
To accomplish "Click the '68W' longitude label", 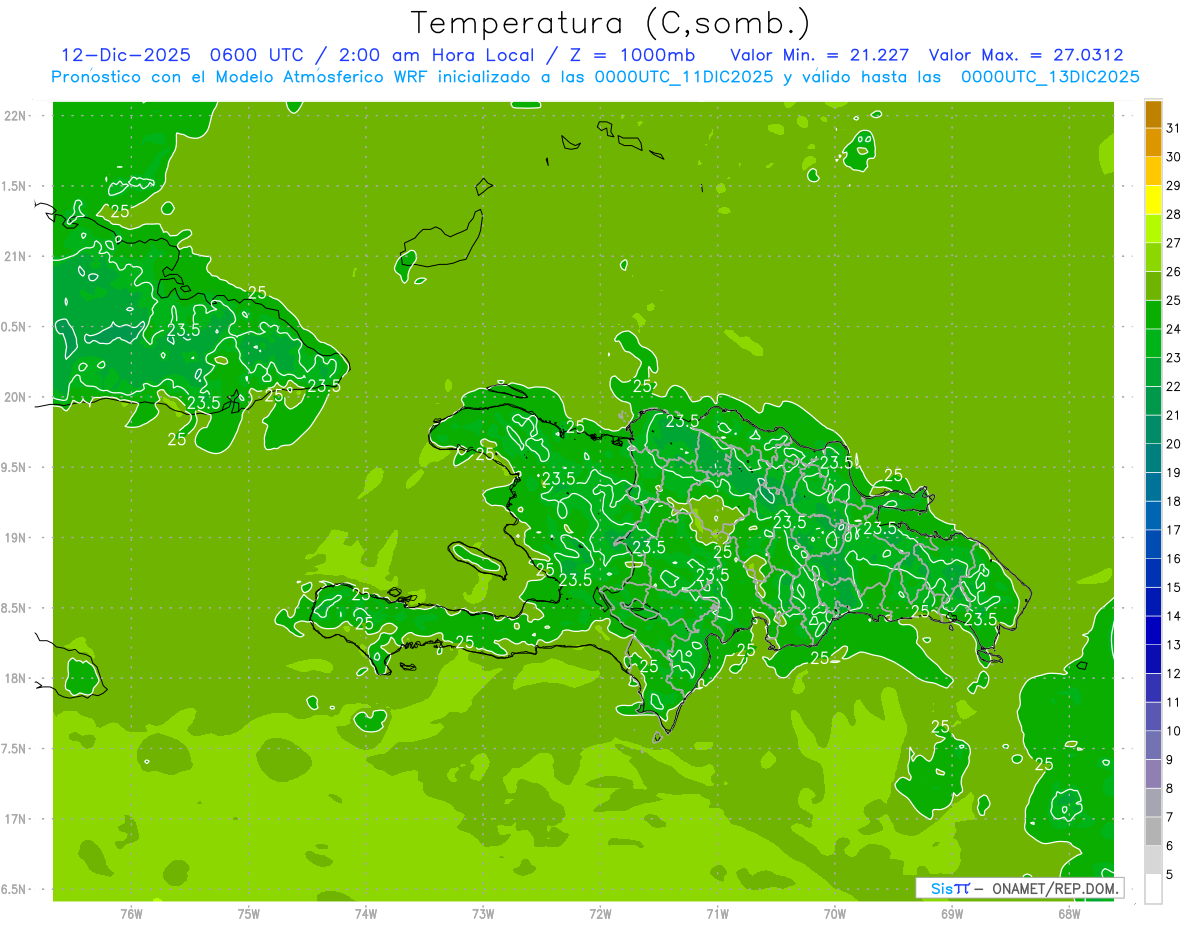I will click(x=1069, y=914).
